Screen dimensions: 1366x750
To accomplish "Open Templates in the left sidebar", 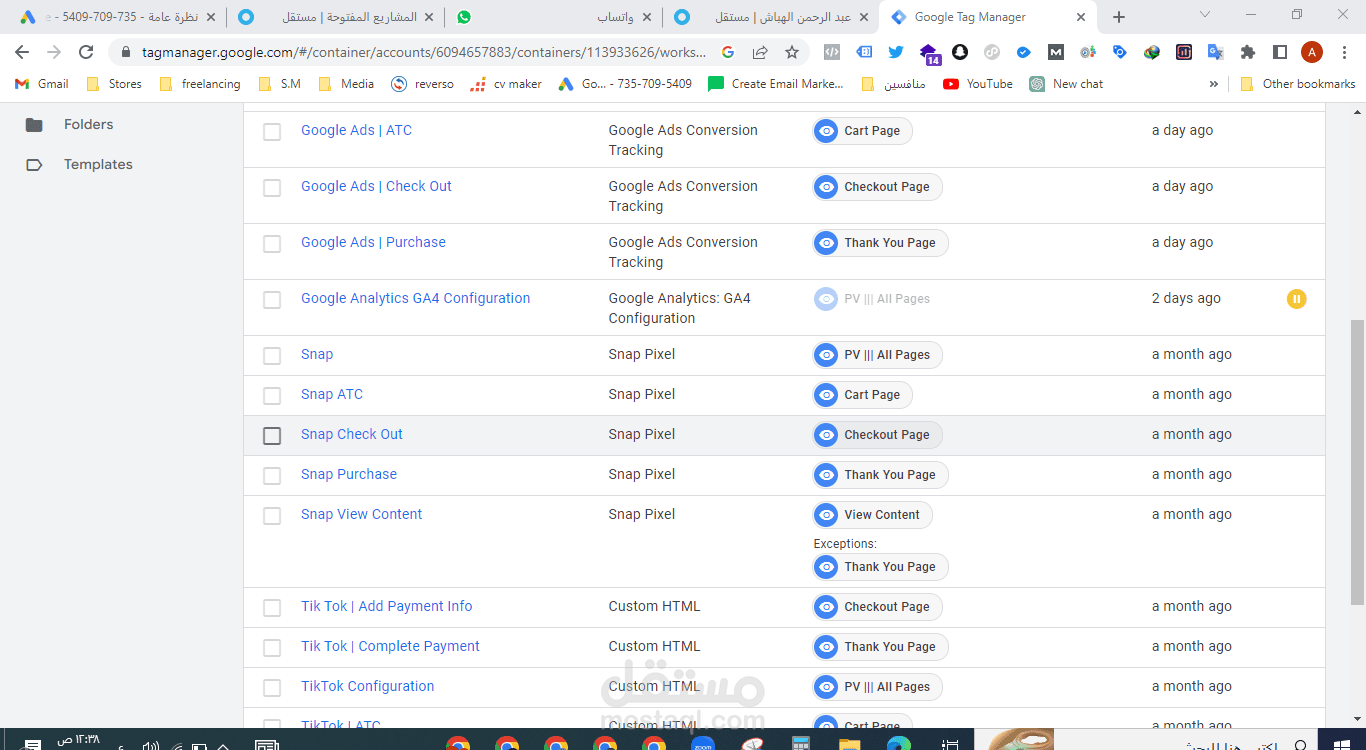I will (x=98, y=164).
